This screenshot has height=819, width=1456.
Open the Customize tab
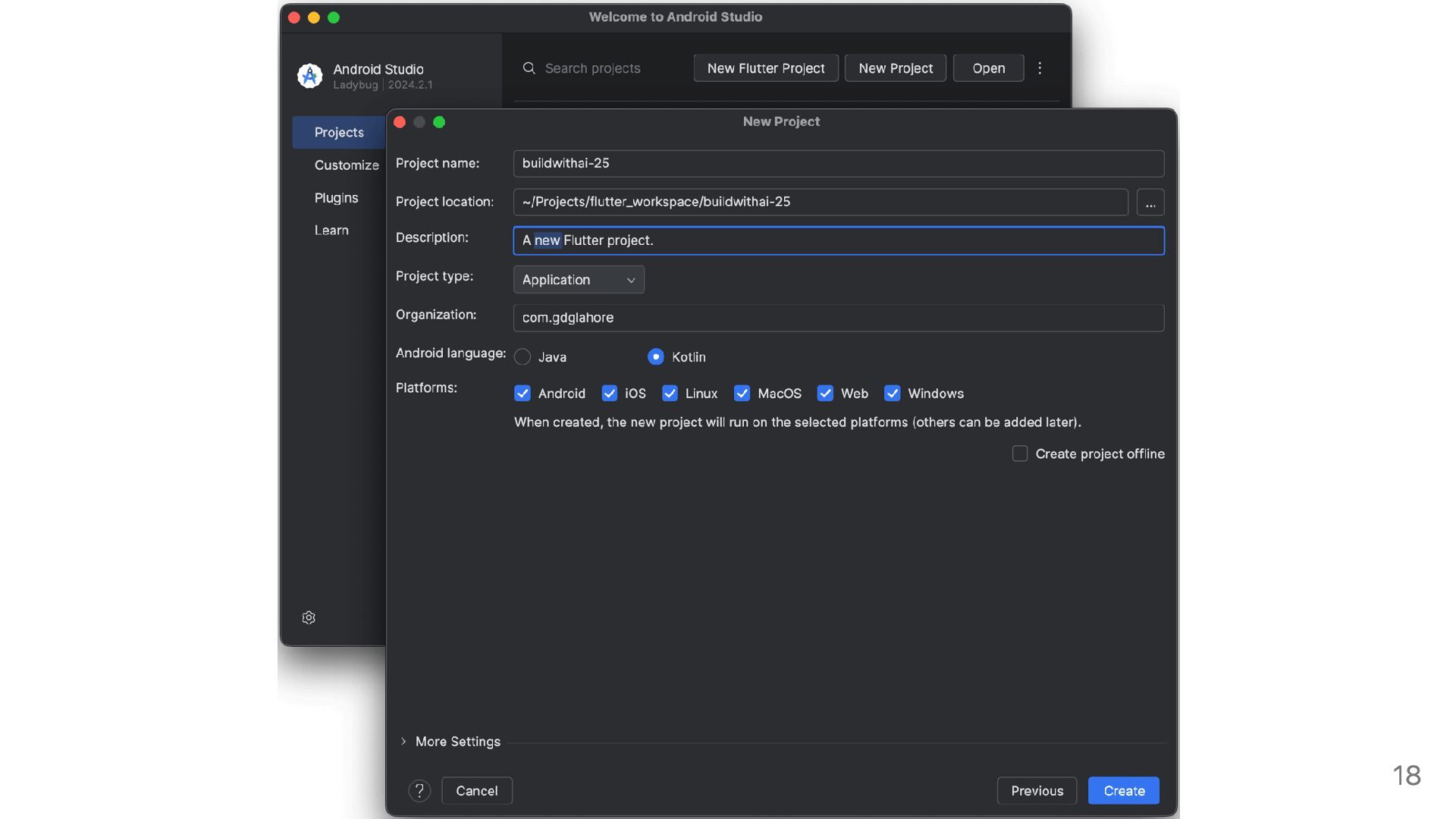347,165
